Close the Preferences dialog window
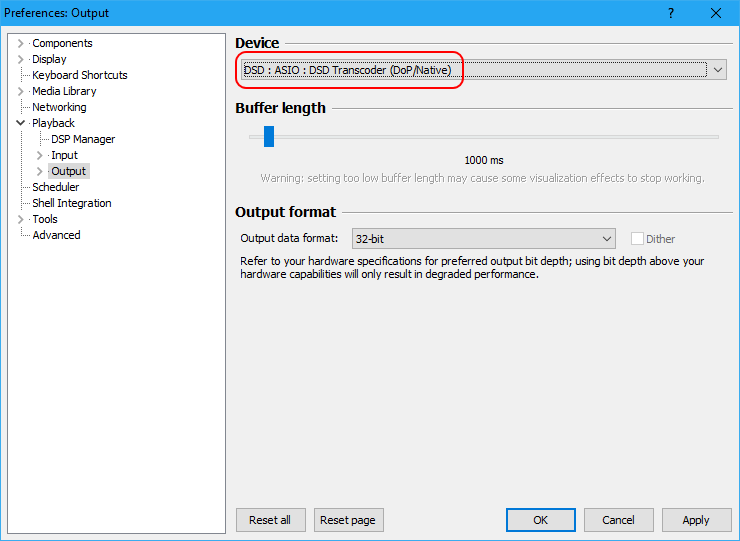The height and width of the screenshot is (541, 740). [x=716, y=13]
